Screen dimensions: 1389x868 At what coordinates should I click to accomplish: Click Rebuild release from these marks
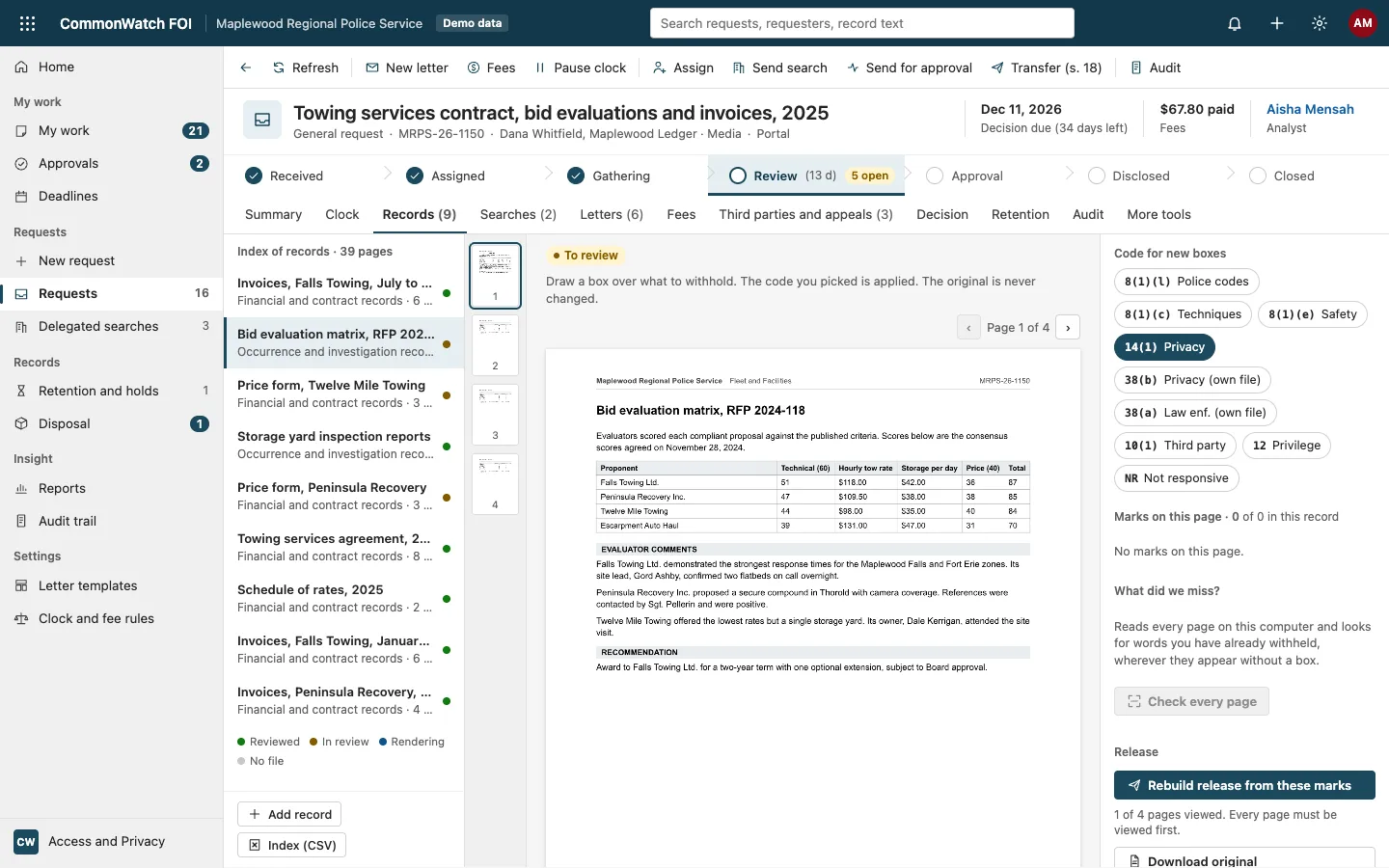pos(1244,785)
